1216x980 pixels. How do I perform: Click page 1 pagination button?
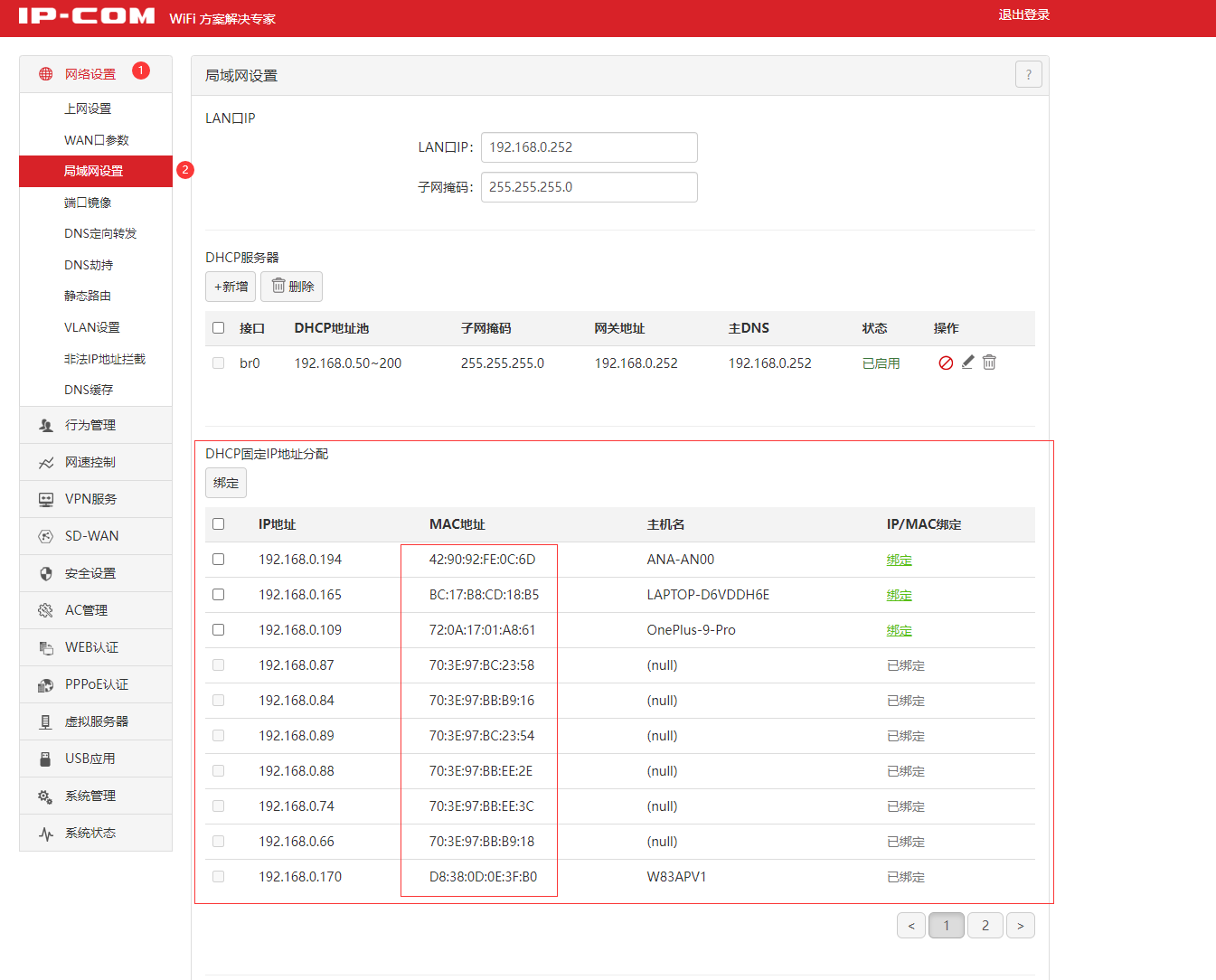(947, 925)
